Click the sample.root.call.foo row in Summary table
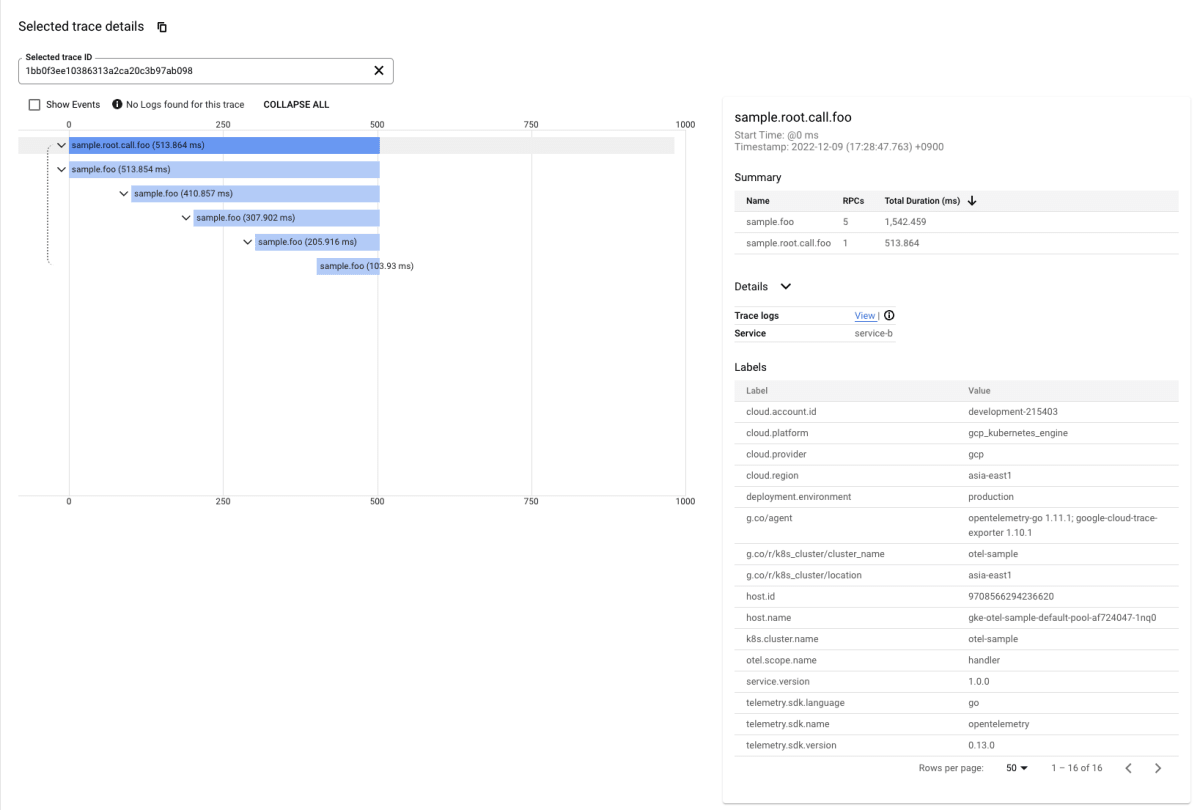1200x810 pixels. tap(956, 243)
